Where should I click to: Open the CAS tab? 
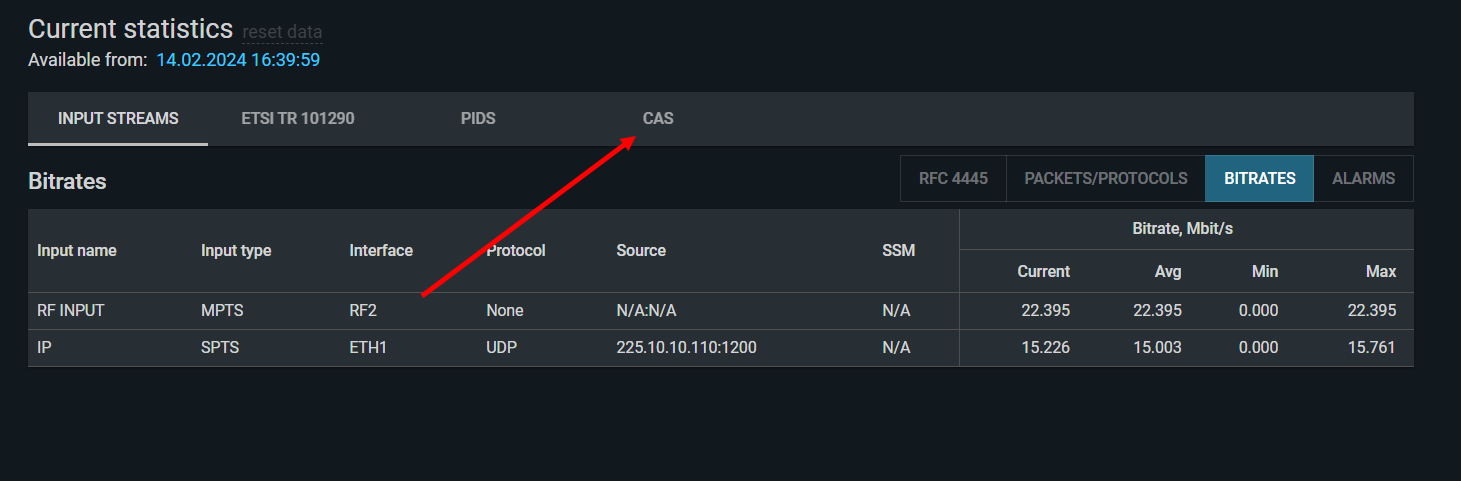pyautogui.click(x=658, y=119)
